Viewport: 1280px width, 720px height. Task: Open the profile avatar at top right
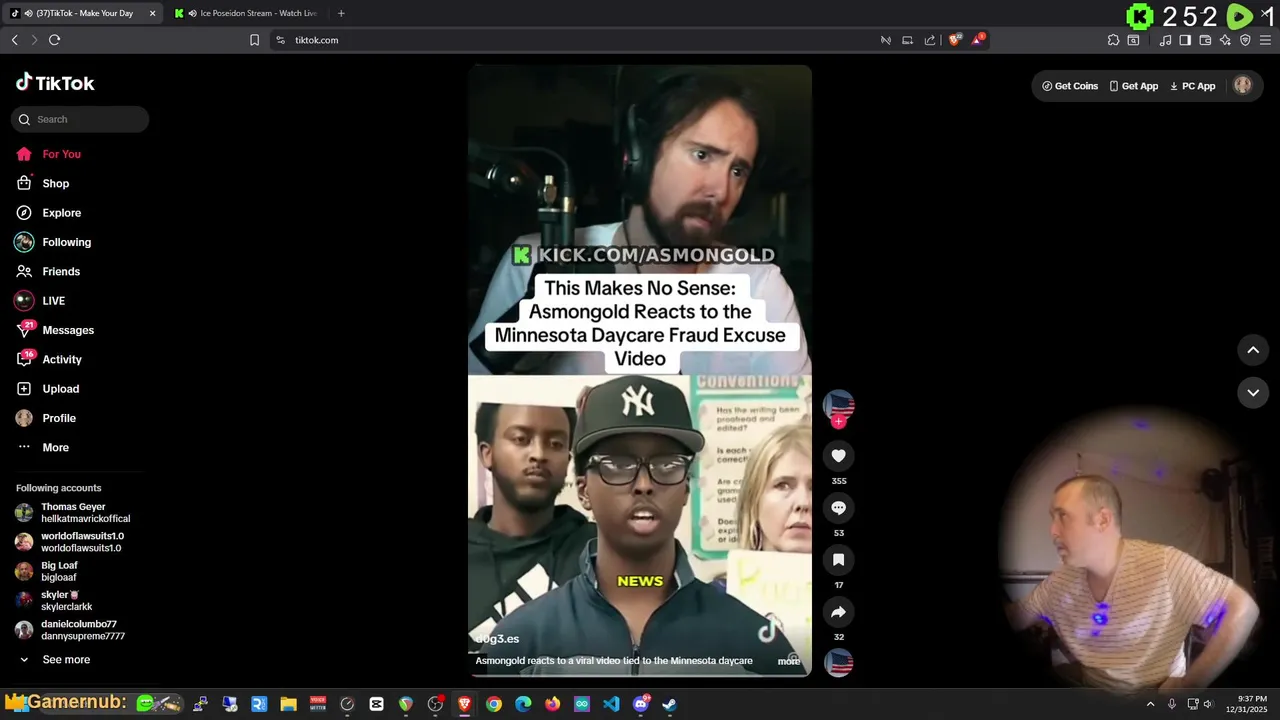pos(1243,86)
